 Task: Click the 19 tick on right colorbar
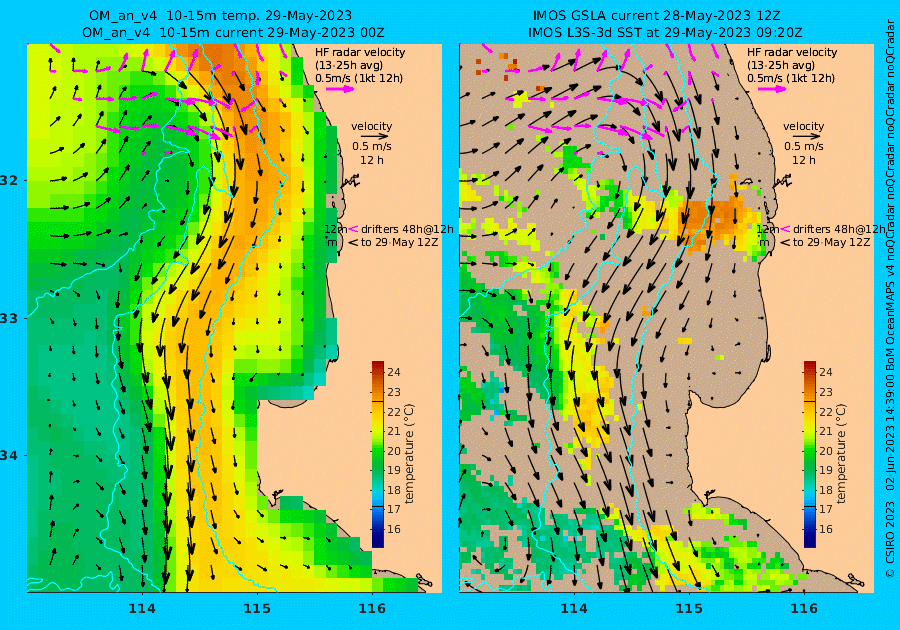point(825,470)
